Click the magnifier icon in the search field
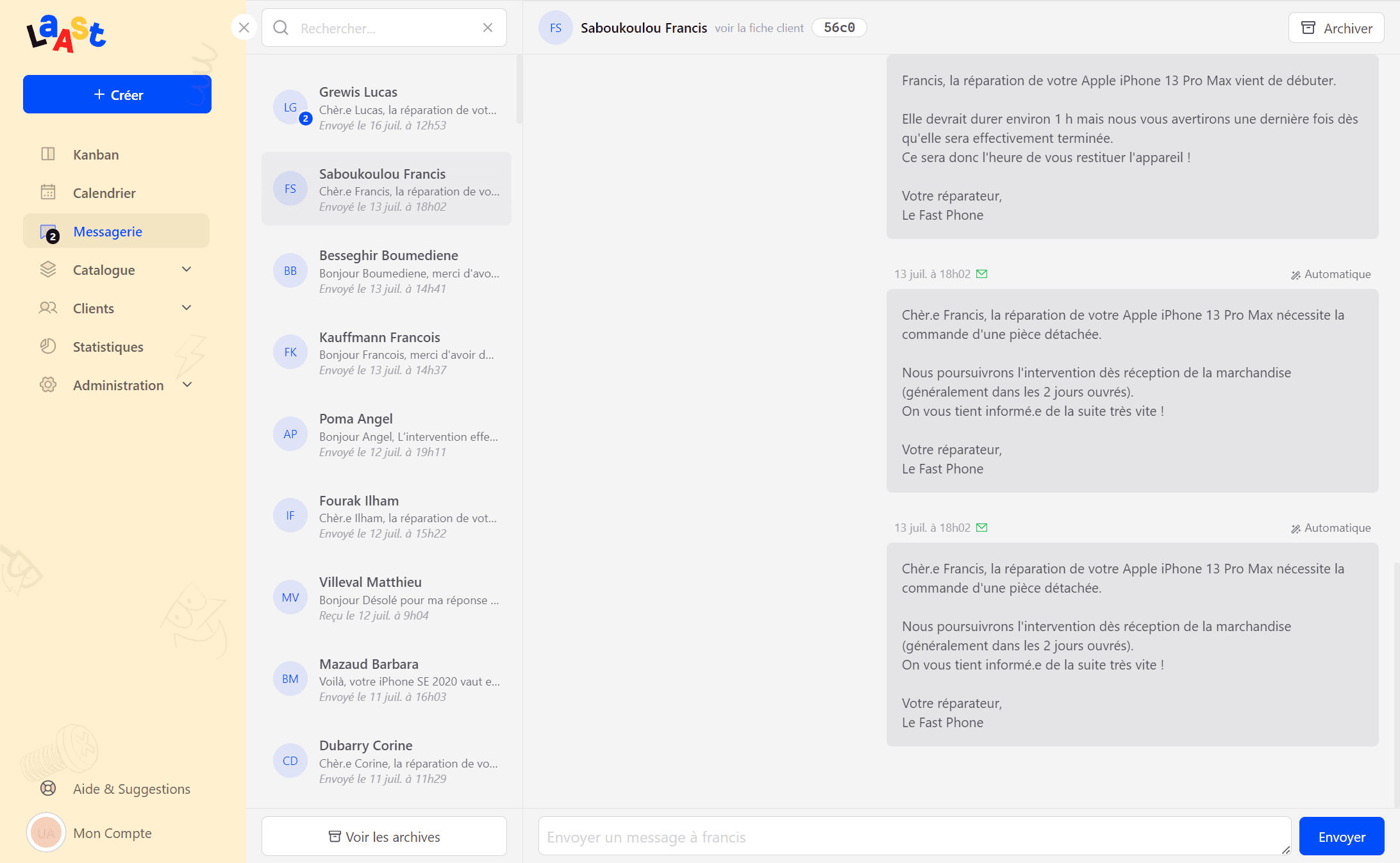This screenshot has height=863, width=1400. pos(281,28)
